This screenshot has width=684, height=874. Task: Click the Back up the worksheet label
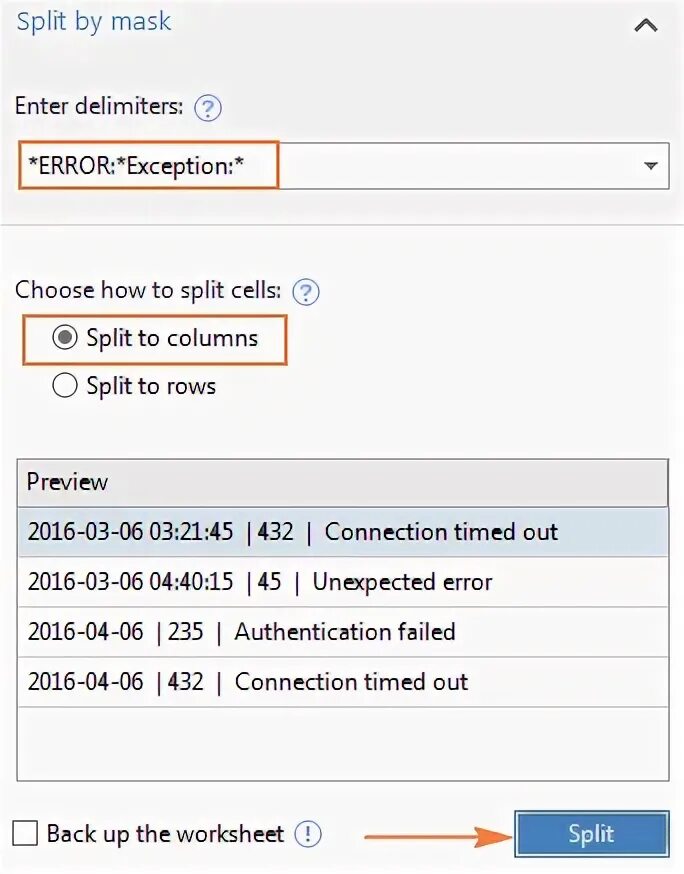[x=166, y=834]
